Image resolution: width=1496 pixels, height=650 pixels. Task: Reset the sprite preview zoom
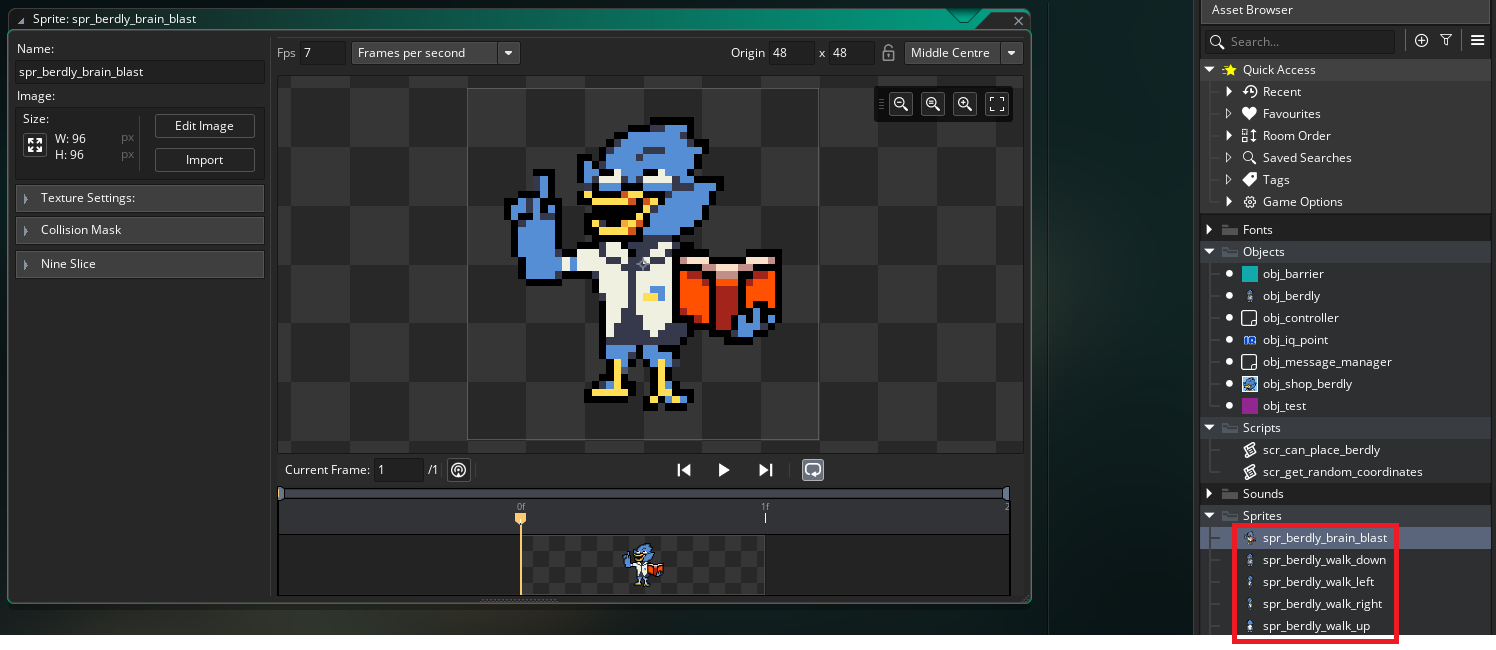(933, 104)
